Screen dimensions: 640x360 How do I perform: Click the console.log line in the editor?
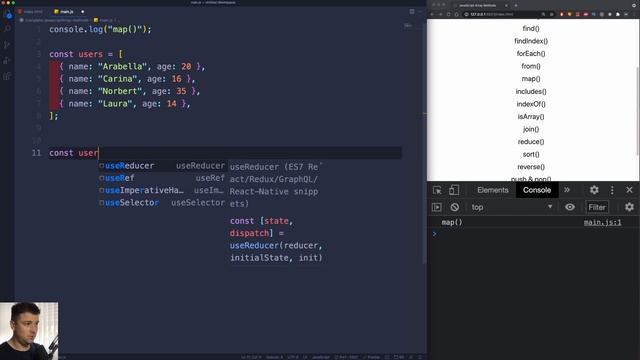click(100, 29)
